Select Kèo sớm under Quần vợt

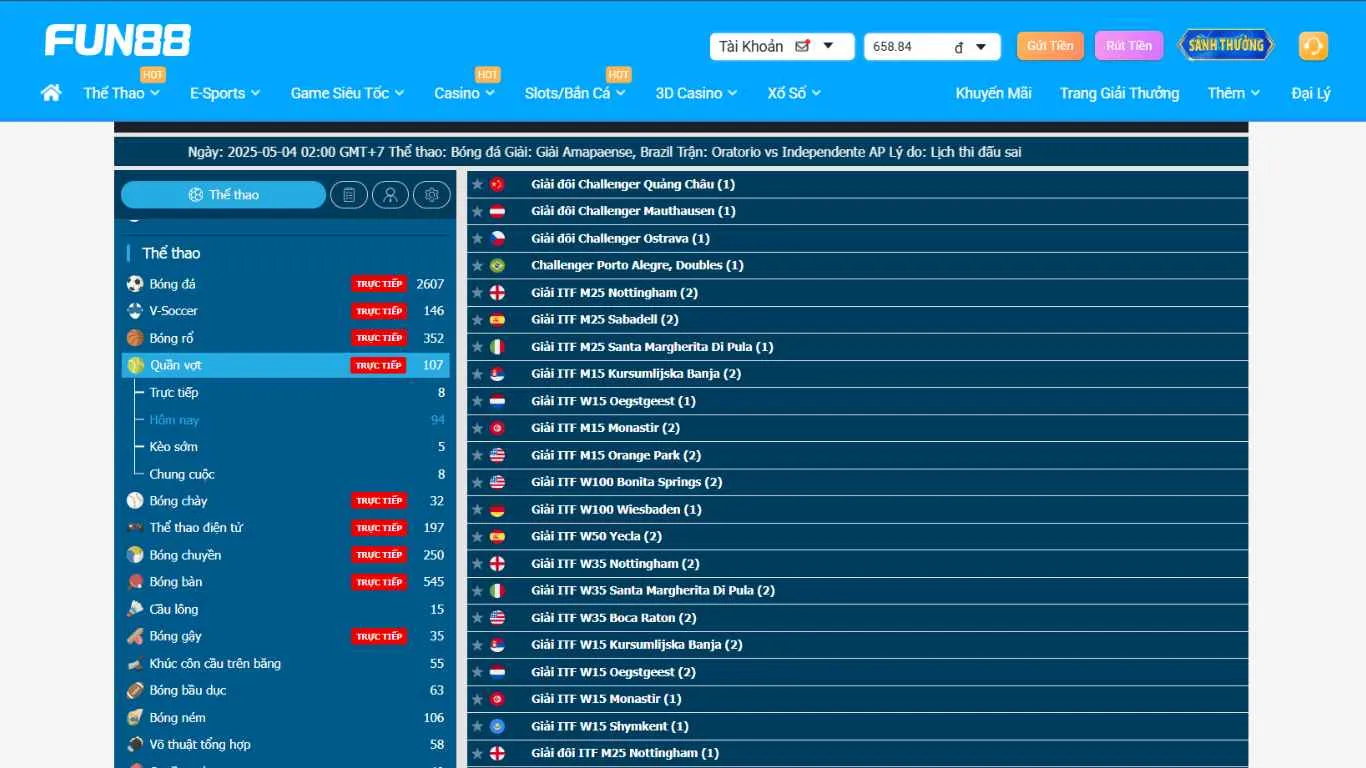coord(174,447)
